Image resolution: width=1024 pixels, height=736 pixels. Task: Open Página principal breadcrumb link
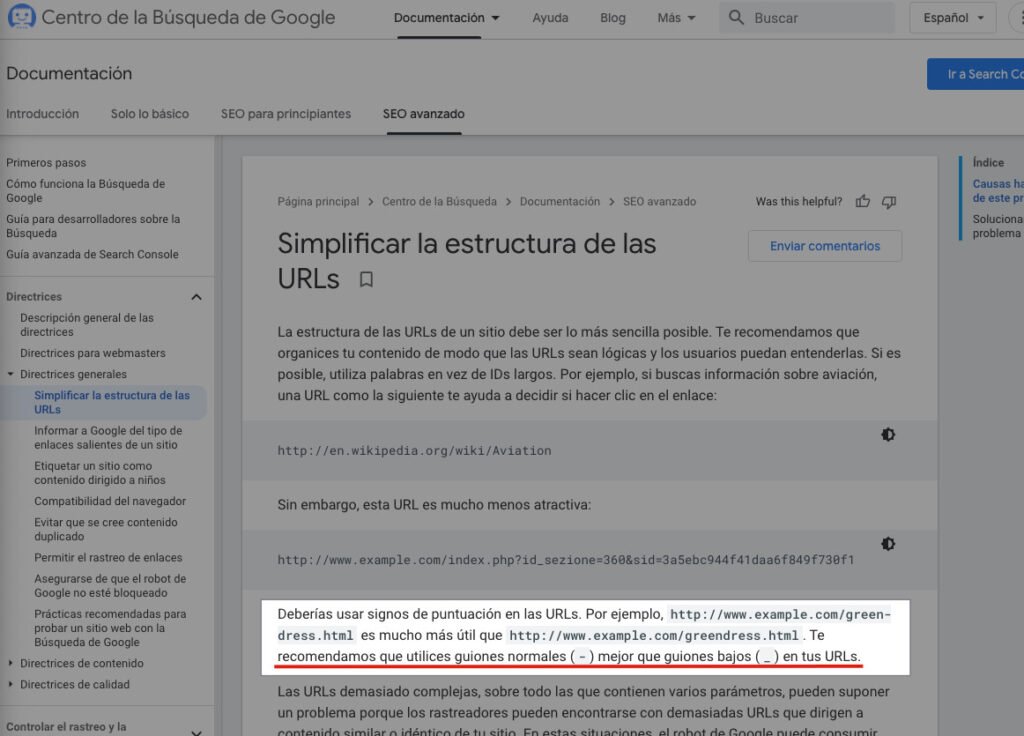(318, 202)
